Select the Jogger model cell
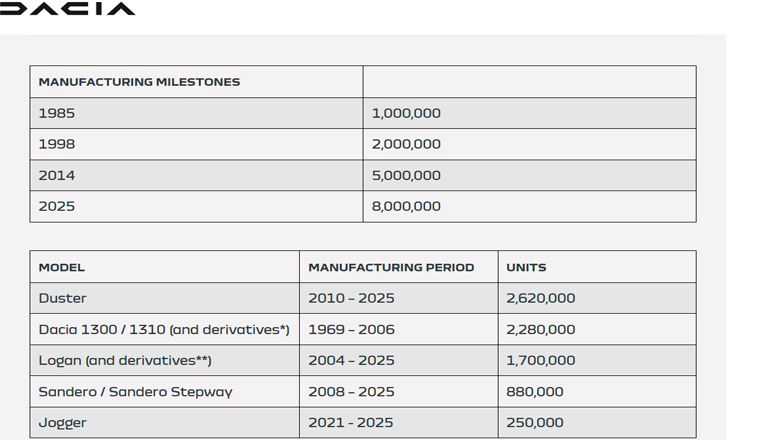Viewport: 782px width, 440px height. [63, 422]
